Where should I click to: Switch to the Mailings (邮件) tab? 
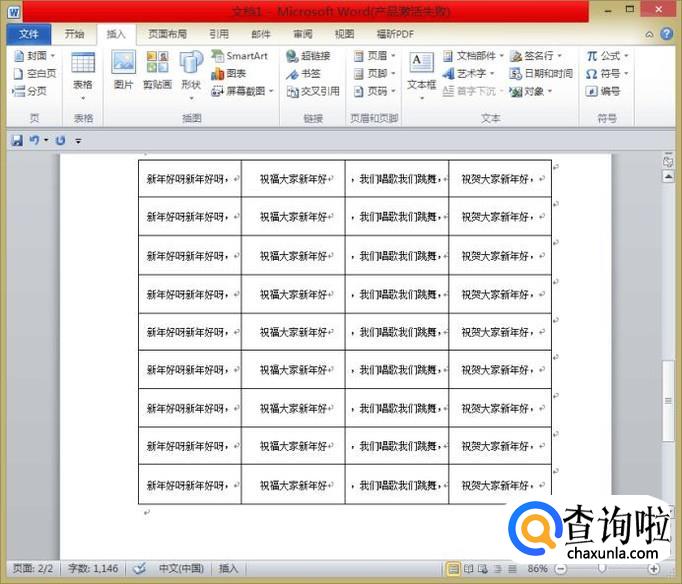point(261,34)
